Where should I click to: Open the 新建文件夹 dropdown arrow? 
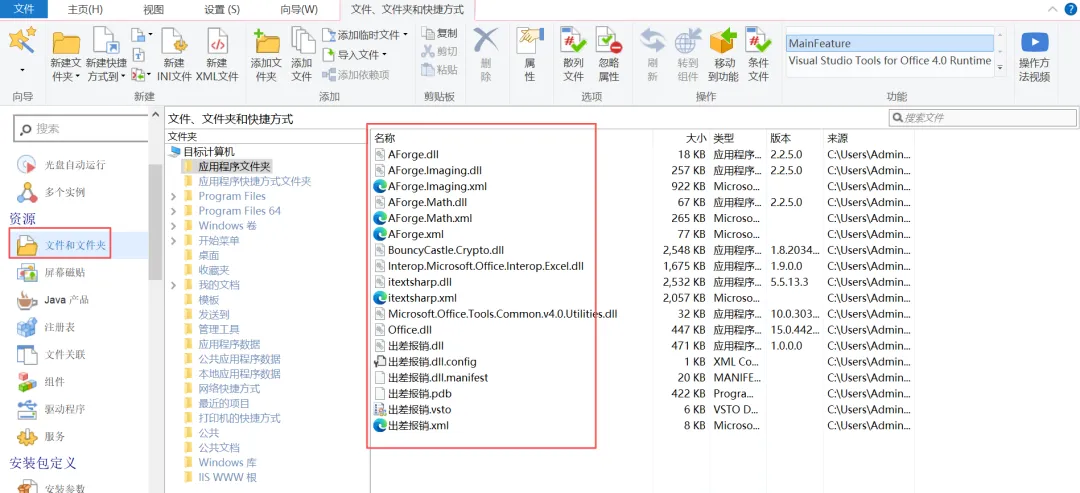pyautogui.click(x=77, y=76)
